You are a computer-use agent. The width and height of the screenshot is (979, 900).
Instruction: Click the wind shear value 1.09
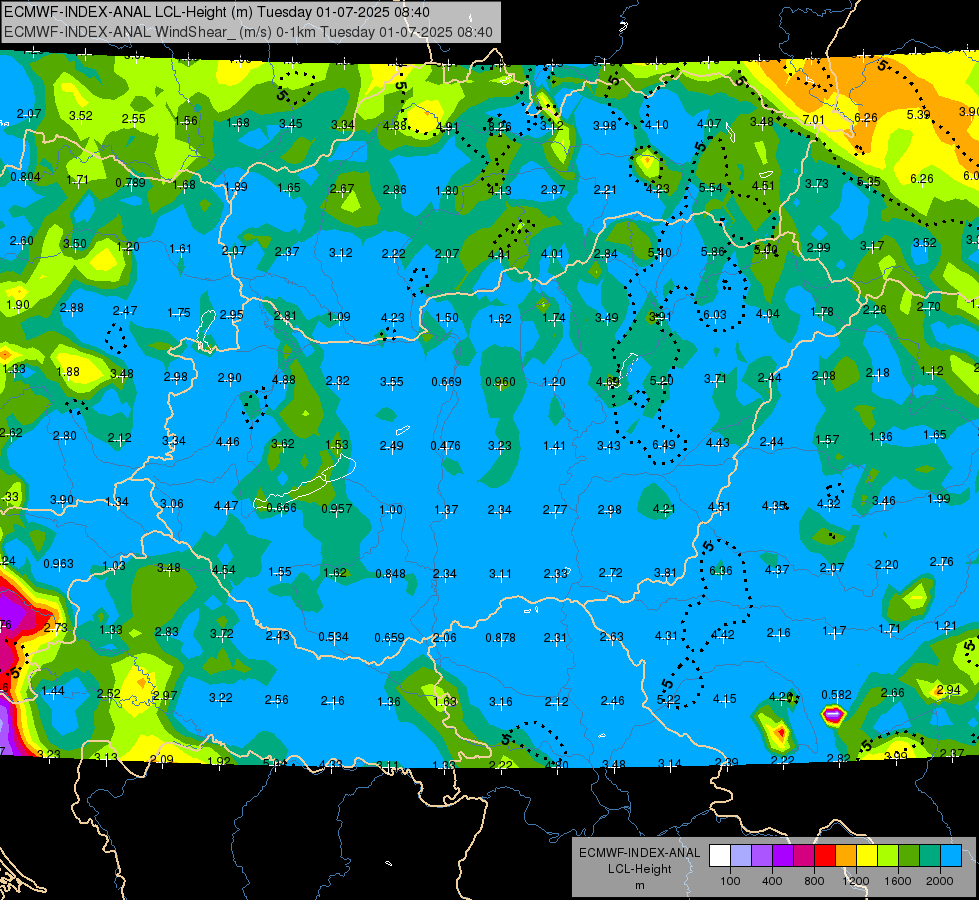pyautogui.click(x=339, y=317)
